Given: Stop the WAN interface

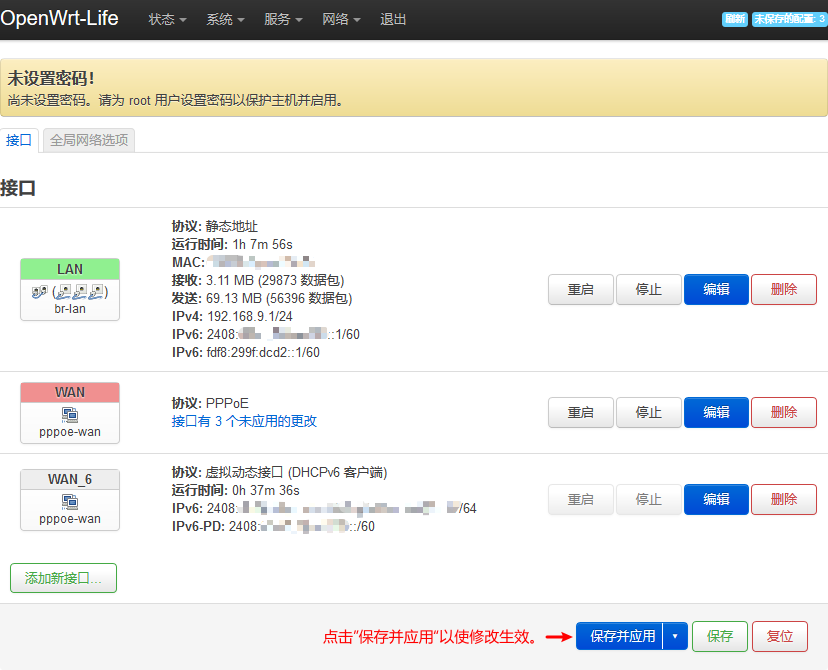Looking at the screenshot, I should coord(648,411).
